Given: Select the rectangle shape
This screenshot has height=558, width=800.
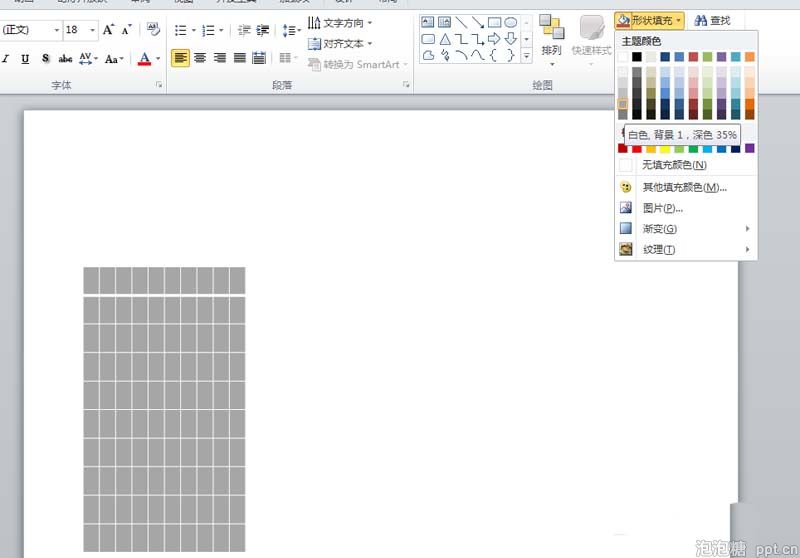Looking at the screenshot, I should (x=494, y=22).
